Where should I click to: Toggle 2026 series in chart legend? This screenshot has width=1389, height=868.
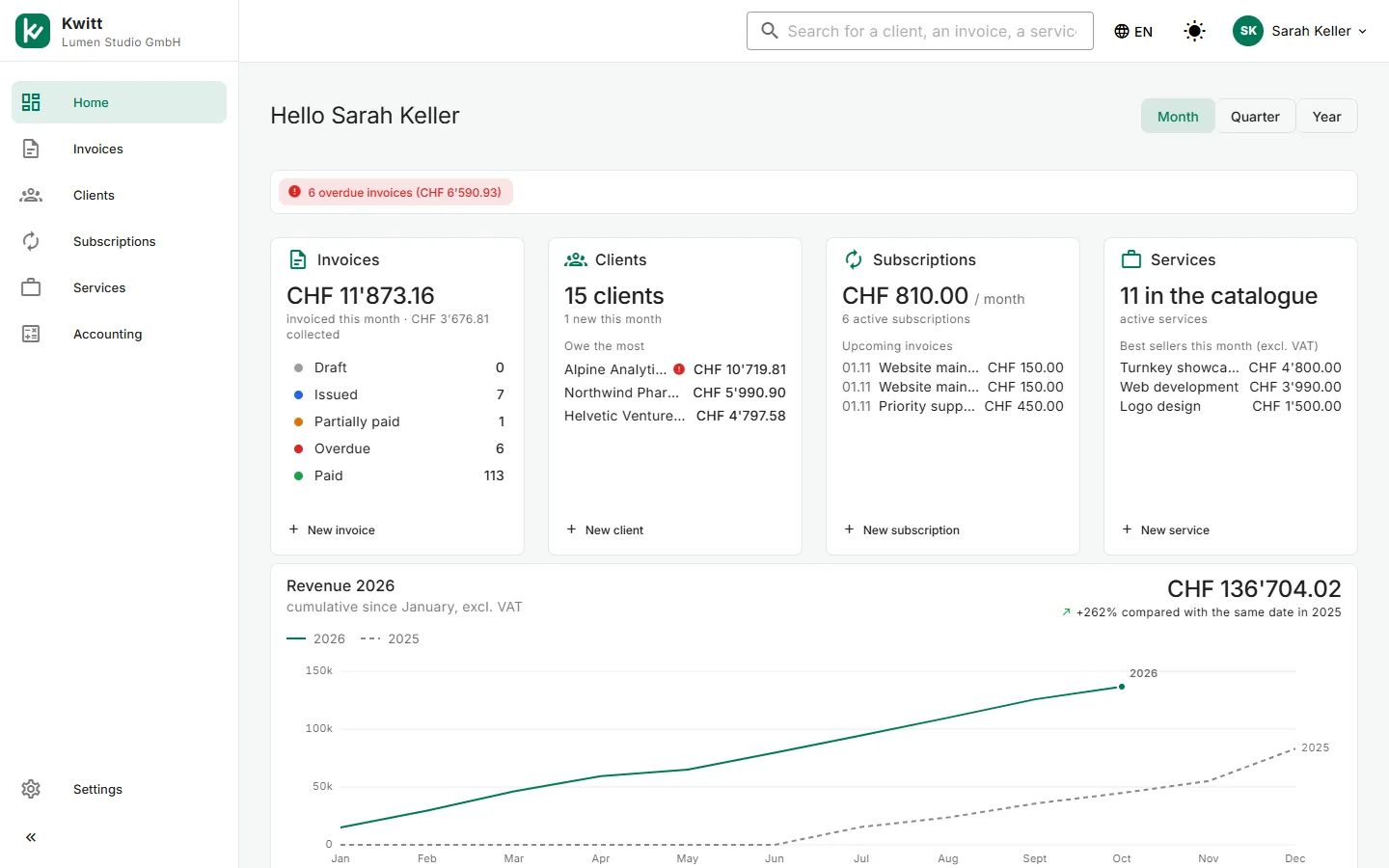pyautogui.click(x=315, y=638)
